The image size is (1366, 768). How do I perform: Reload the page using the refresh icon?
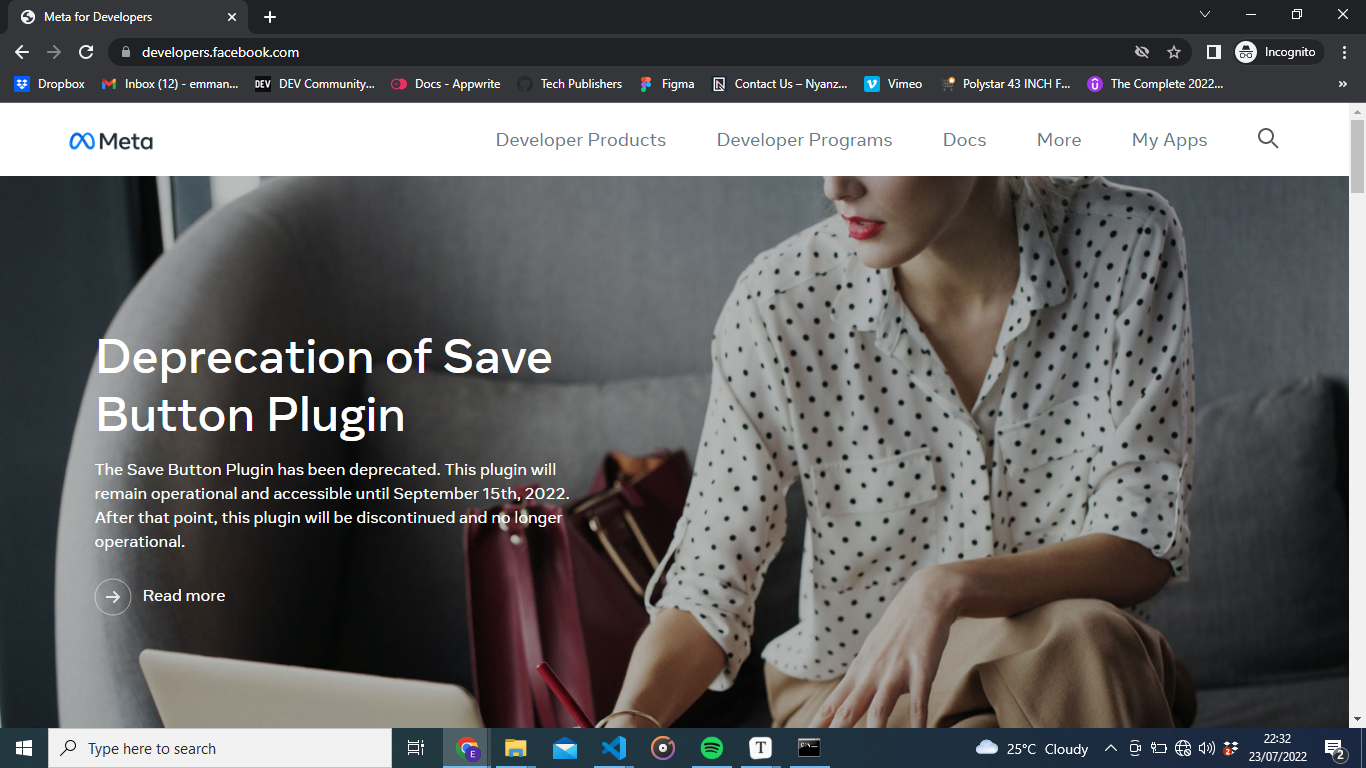pos(86,52)
